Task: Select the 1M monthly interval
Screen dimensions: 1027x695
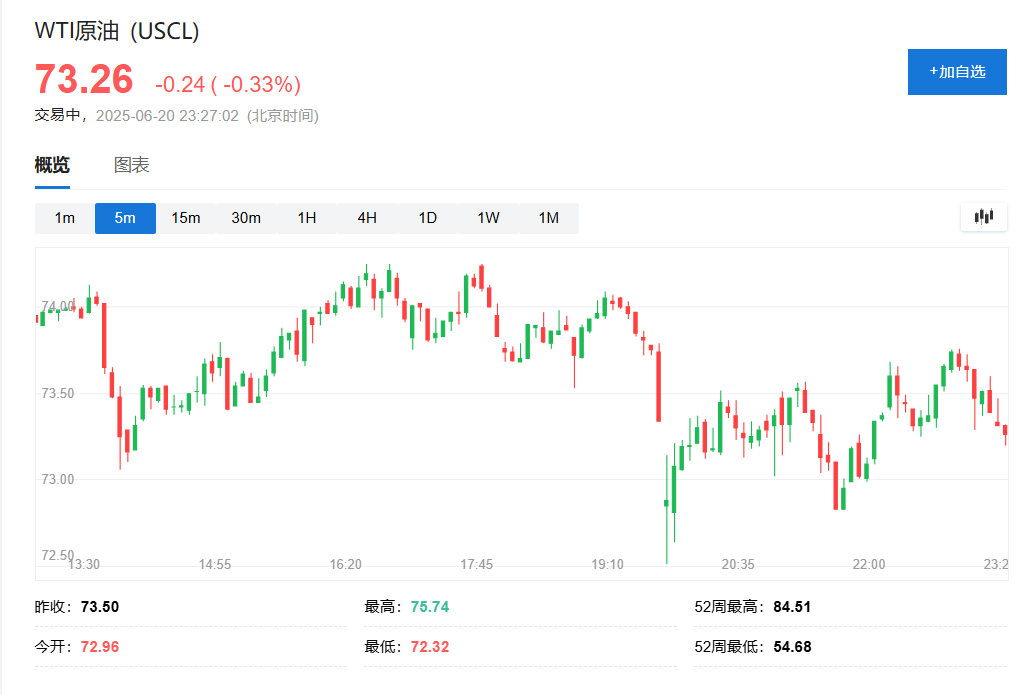Action: 549,218
